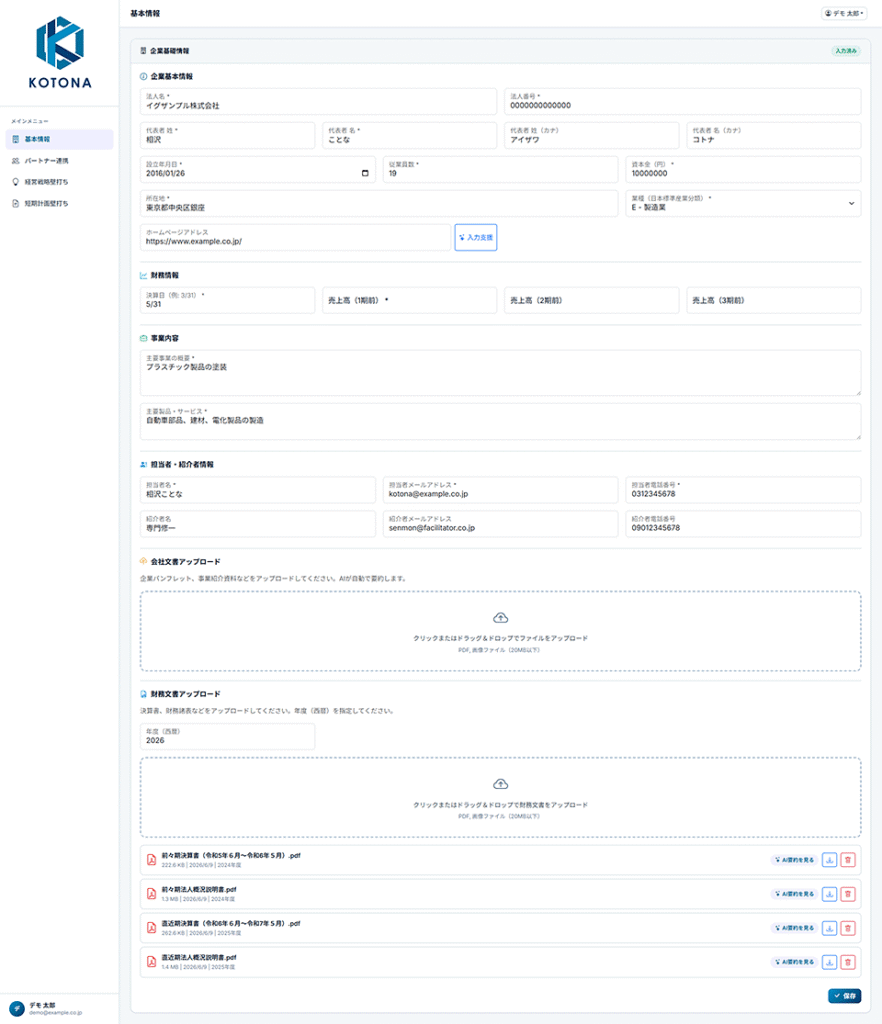
Task: Click the 売上高（1期前） field
Action: coord(409,300)
